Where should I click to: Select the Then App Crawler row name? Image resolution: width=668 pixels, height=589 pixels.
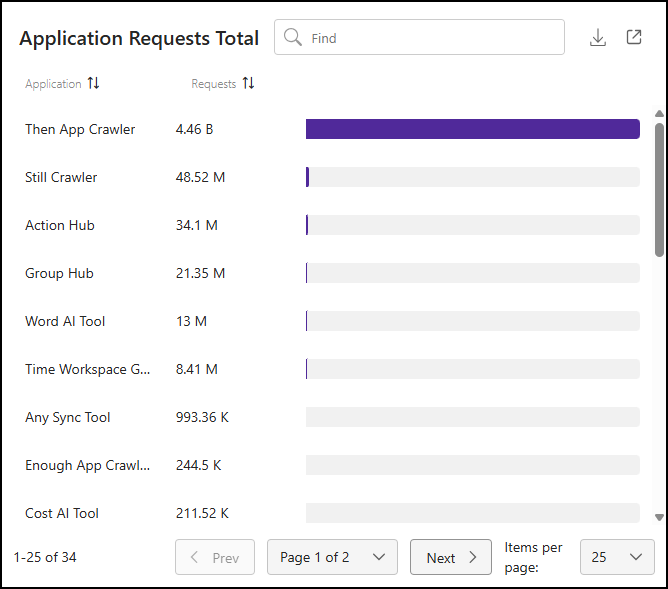click(80, 129)
